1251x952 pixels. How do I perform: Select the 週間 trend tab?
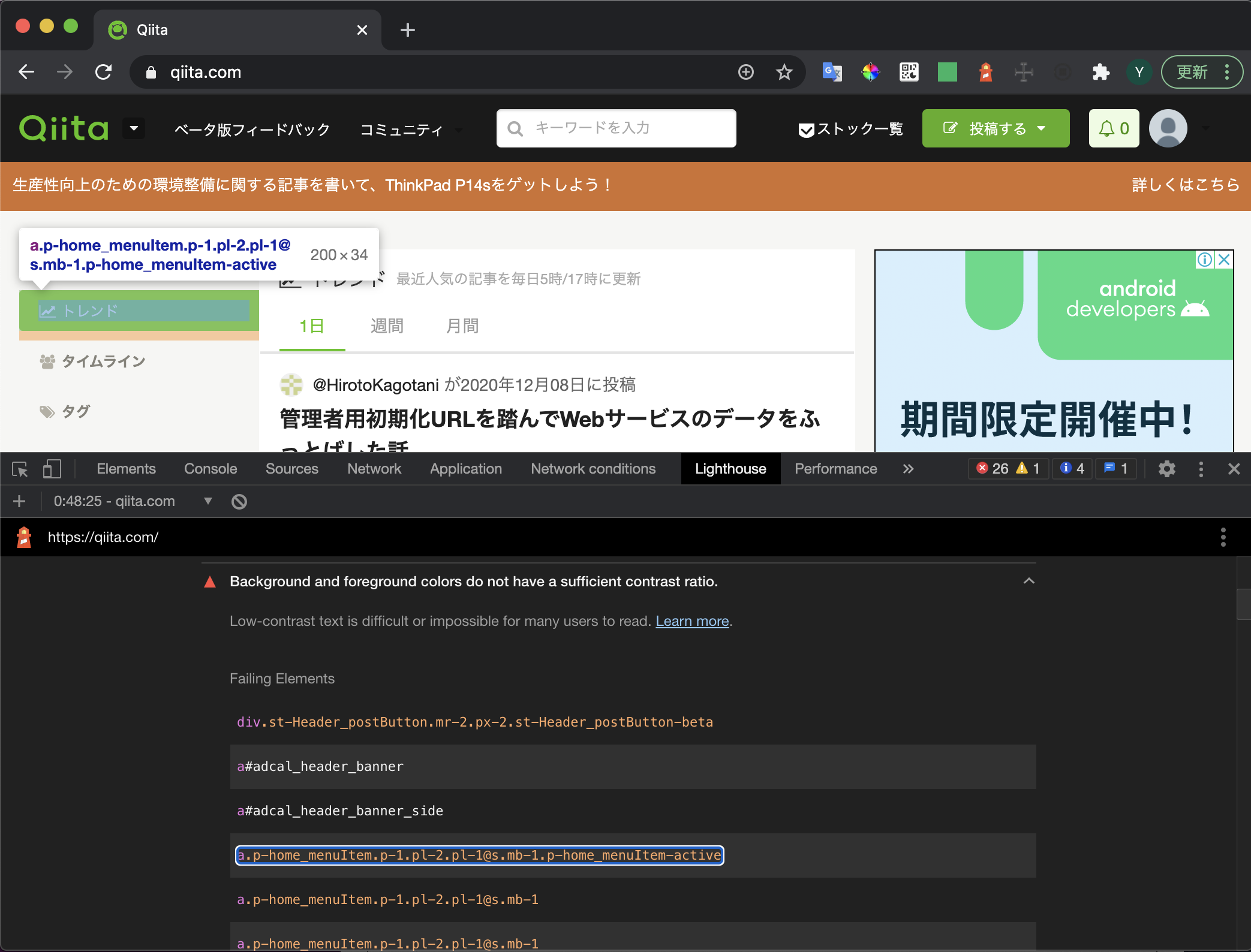click(x=386, y=326)
